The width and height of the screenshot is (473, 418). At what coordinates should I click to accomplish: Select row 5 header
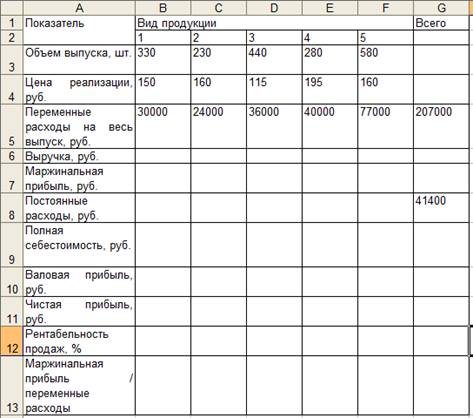coord(12,126)
